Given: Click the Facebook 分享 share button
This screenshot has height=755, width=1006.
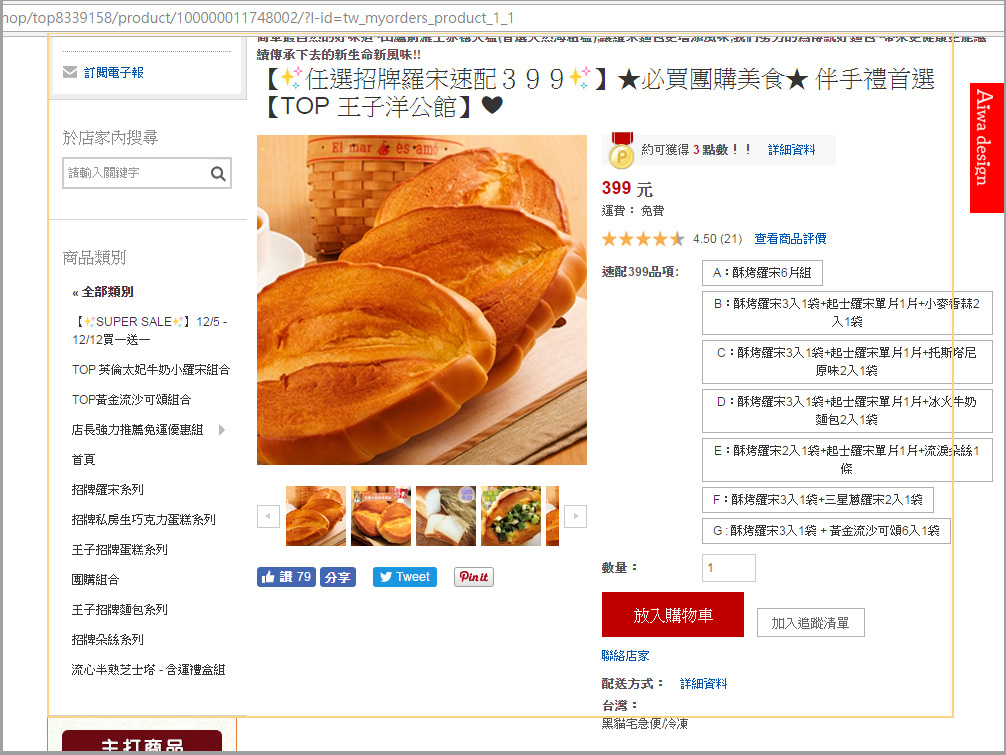Looking at the screenshot, I should pos(337,577).
